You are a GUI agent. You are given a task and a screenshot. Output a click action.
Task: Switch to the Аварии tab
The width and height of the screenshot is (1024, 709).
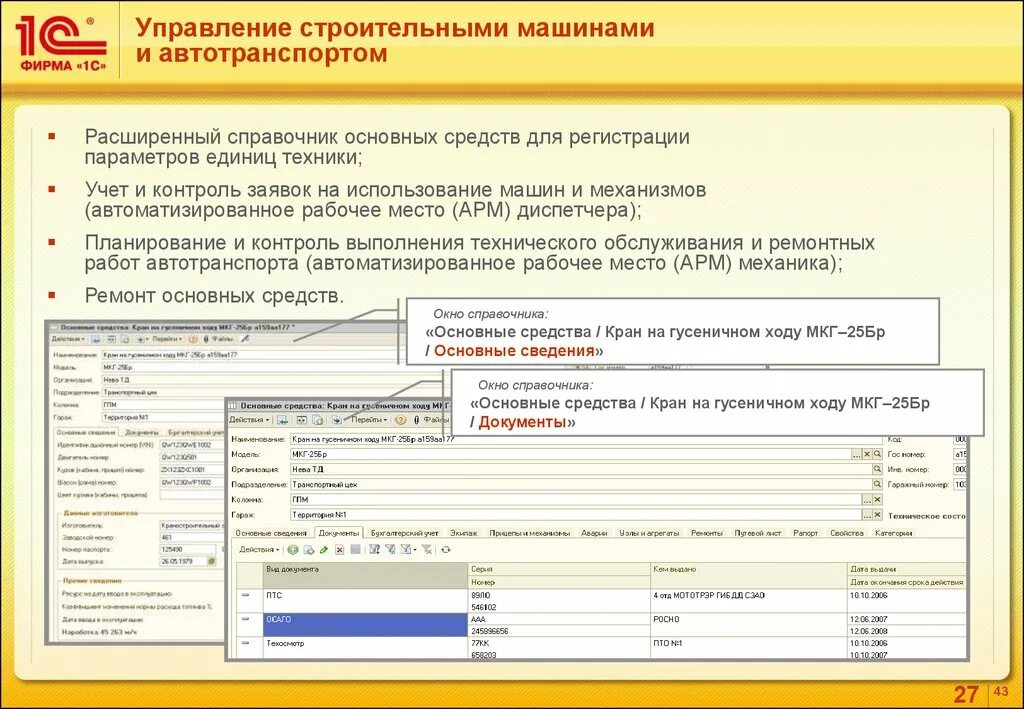pos(594,533)
